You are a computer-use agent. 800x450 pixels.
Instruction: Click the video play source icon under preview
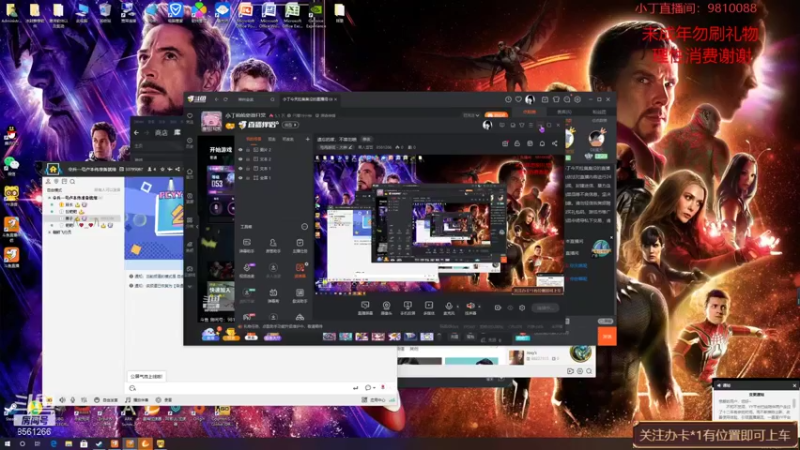pyautogui.click(x=429, y=307)
